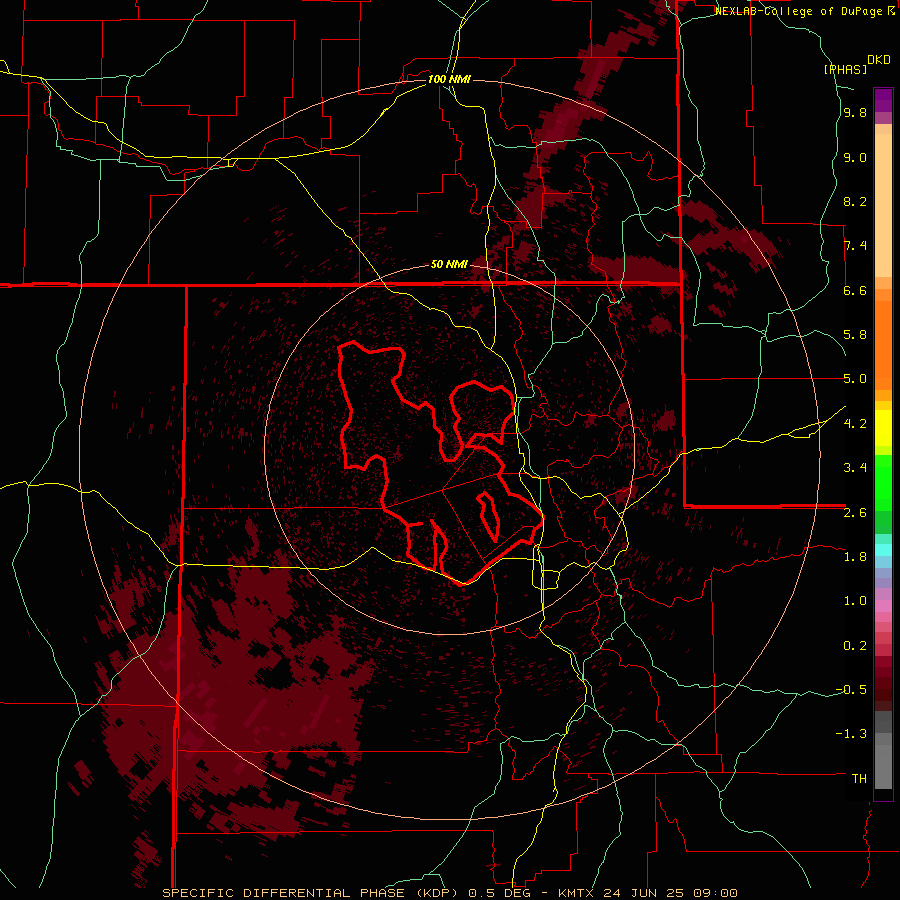The width and height of the screenshot is (900, 900).
Task: Pick the light peach band of the color bar
Action: point(883,204)
